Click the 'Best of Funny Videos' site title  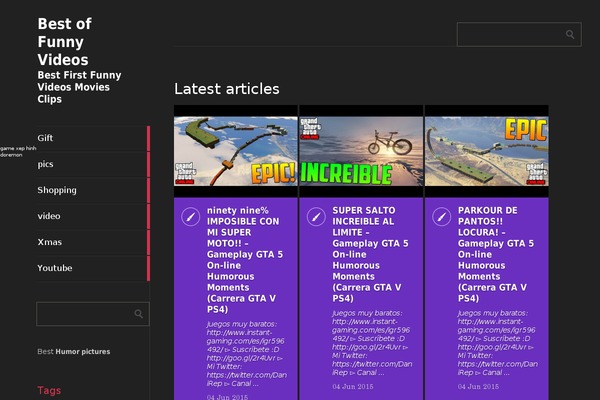pyautogui.click(x=64, y=42)
